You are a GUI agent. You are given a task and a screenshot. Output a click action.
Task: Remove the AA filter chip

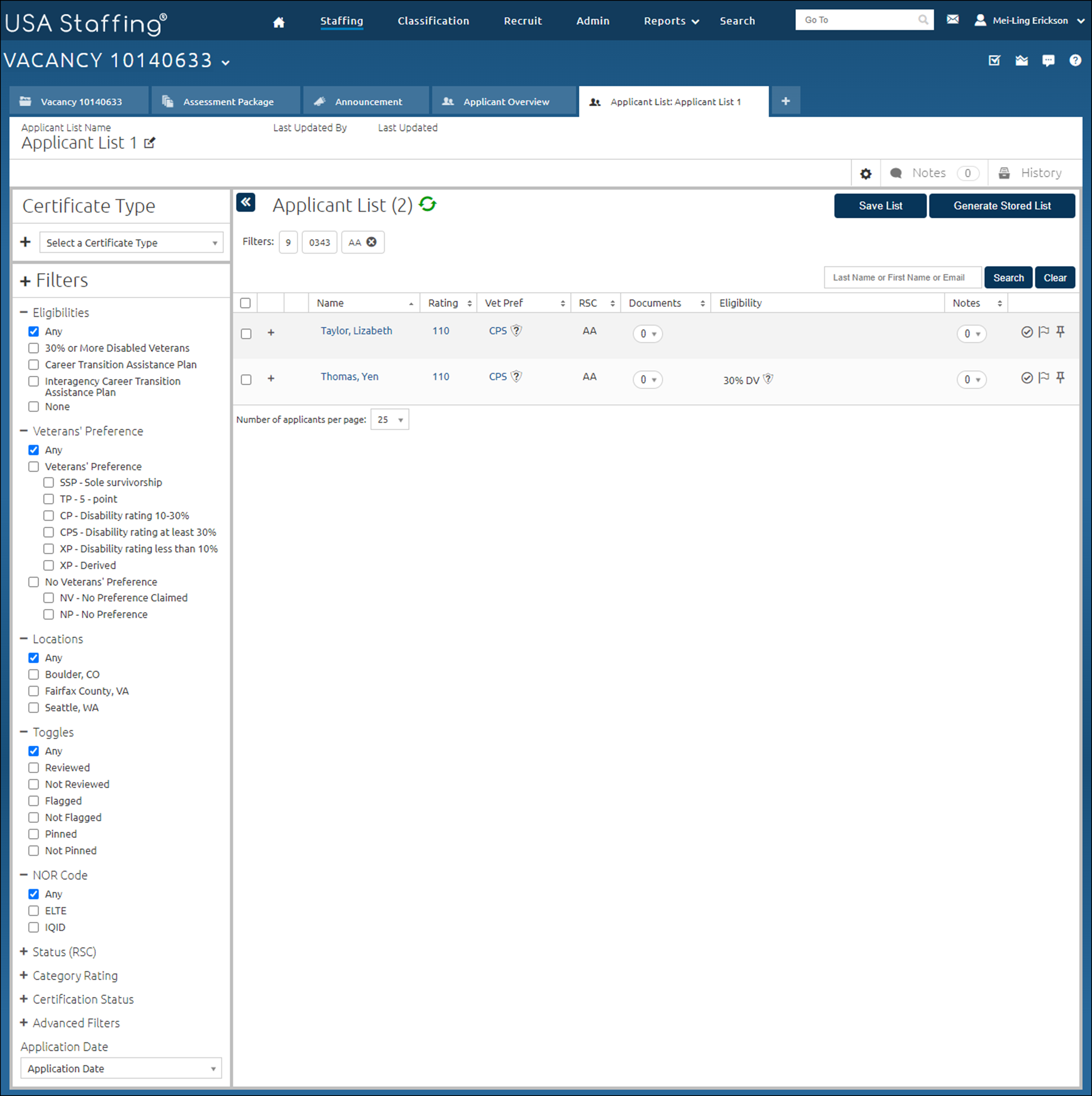371,242
